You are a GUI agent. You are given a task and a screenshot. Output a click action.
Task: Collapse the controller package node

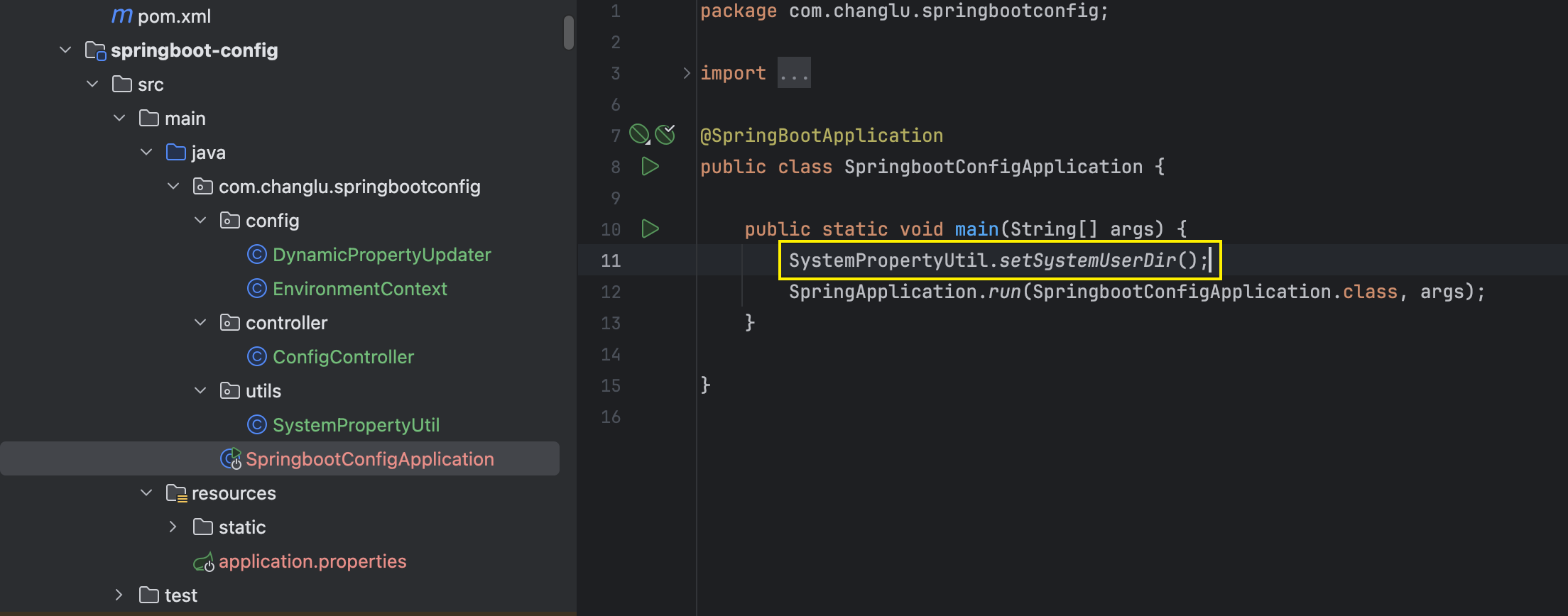(x=200, y=322)
